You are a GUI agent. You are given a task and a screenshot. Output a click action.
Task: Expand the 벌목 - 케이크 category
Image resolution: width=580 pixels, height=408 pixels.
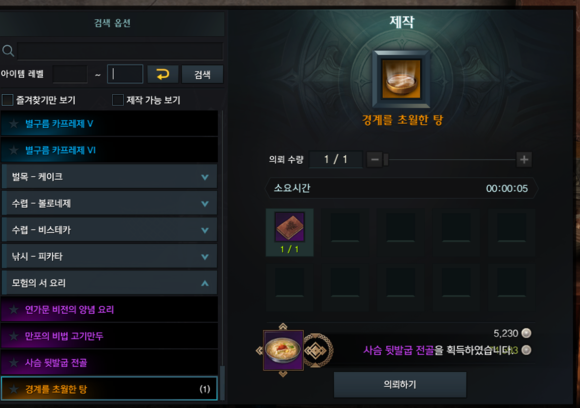click(109, 177)
